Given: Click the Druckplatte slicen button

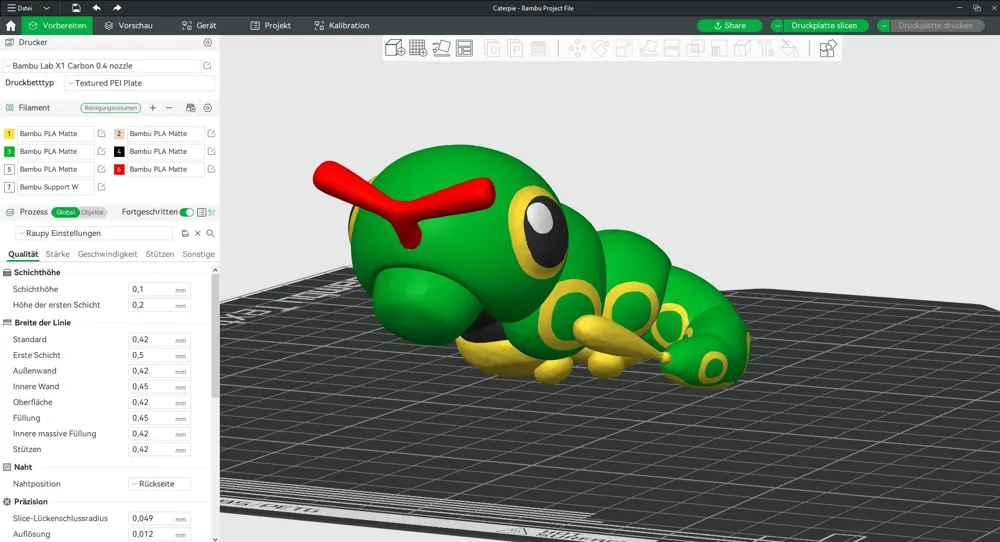Looking at the screenshot, I should click(x=824, y=26).
